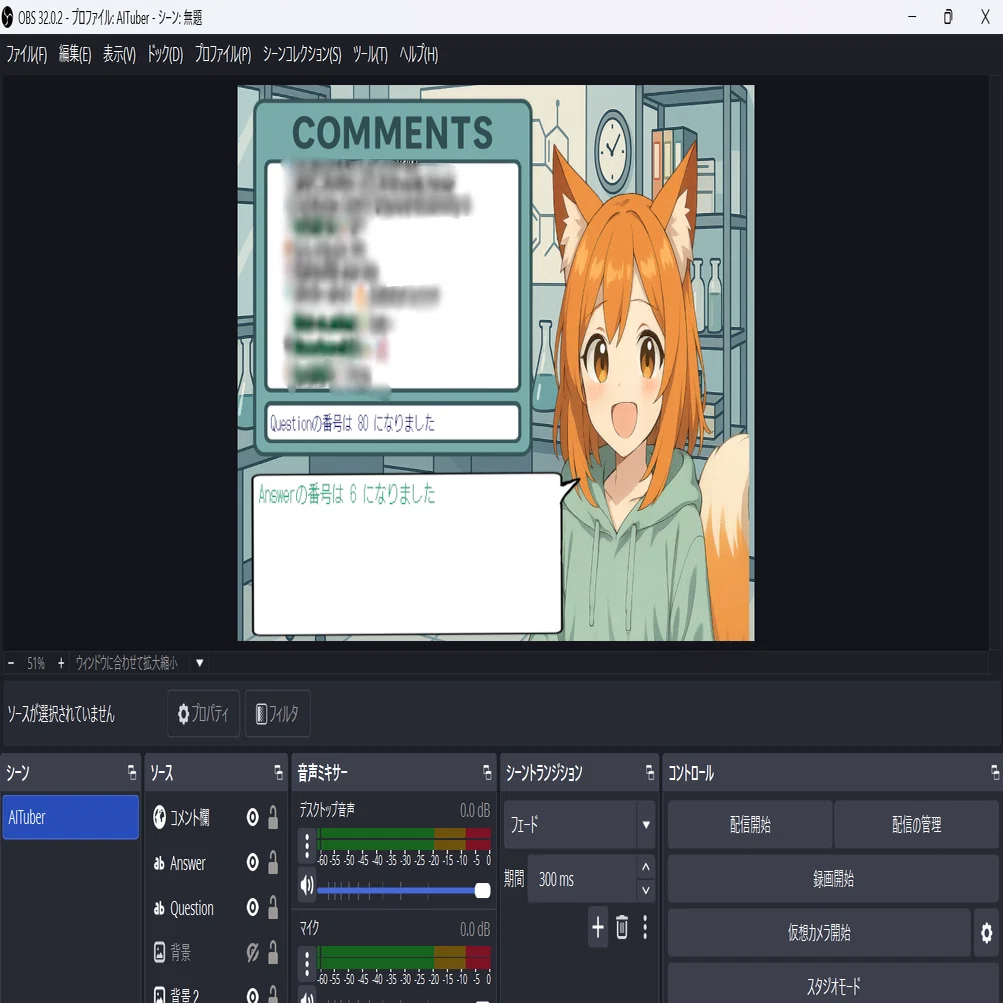Zoom in the preview with plus

point(61,663)
